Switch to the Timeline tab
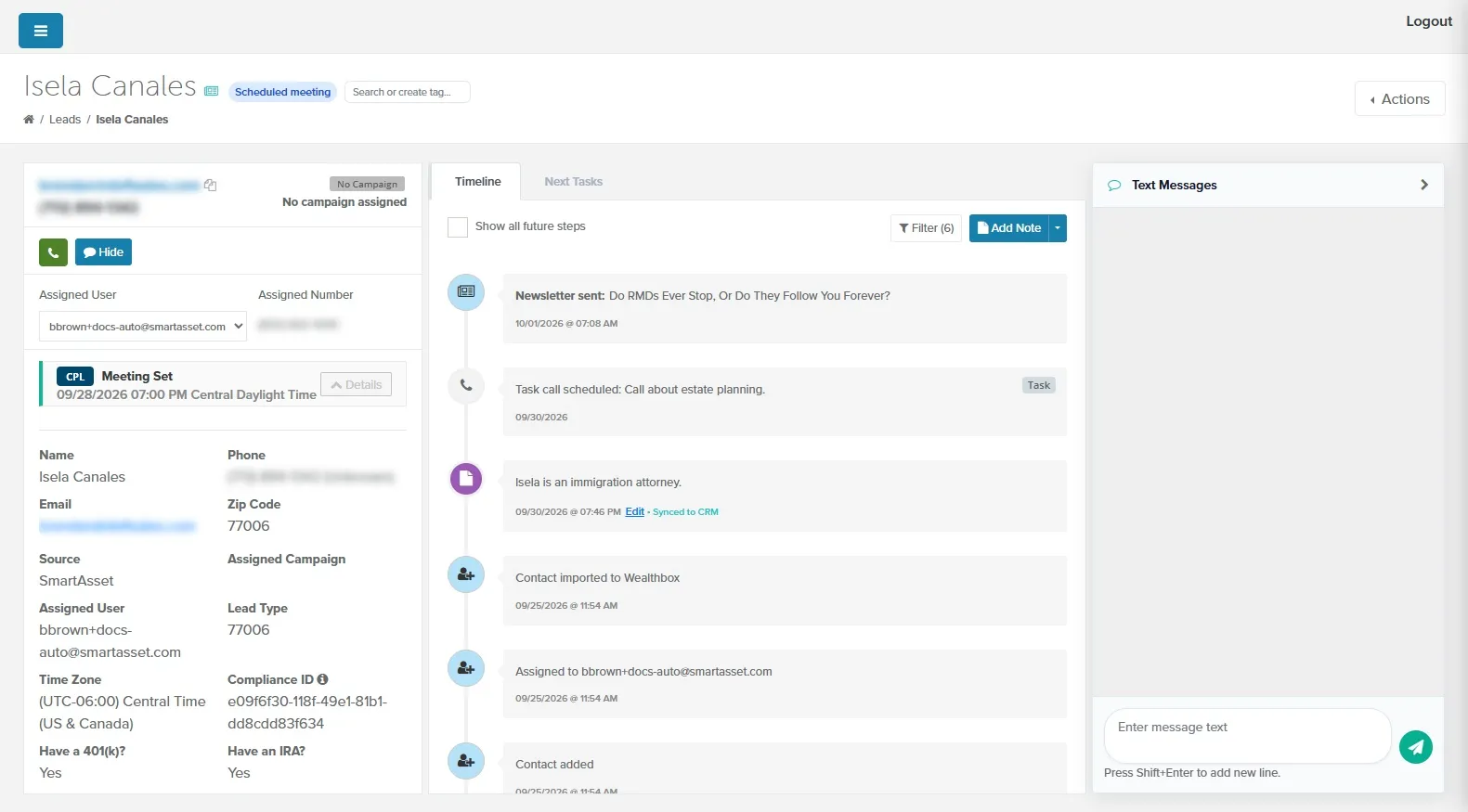1468x812 pixels. [x=478, y=182]
